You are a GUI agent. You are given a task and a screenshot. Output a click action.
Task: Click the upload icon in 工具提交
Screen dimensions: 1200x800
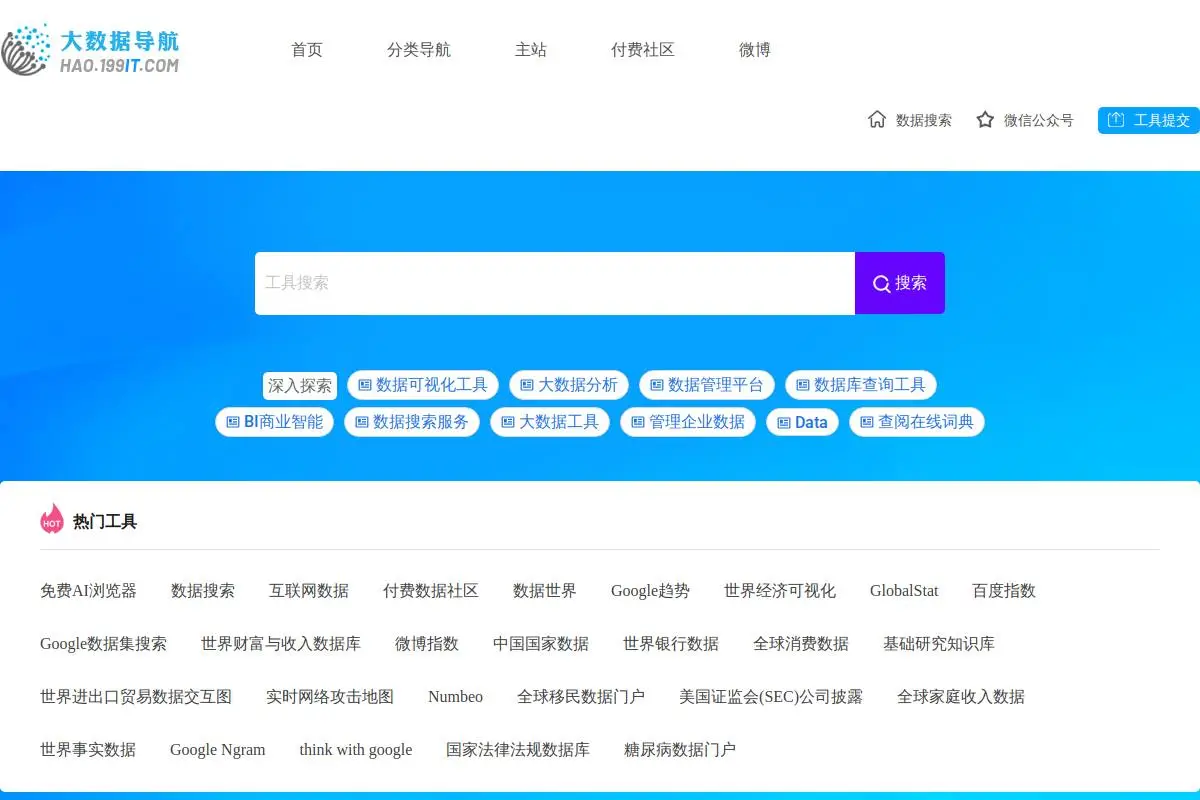[x=1116, y=120]
